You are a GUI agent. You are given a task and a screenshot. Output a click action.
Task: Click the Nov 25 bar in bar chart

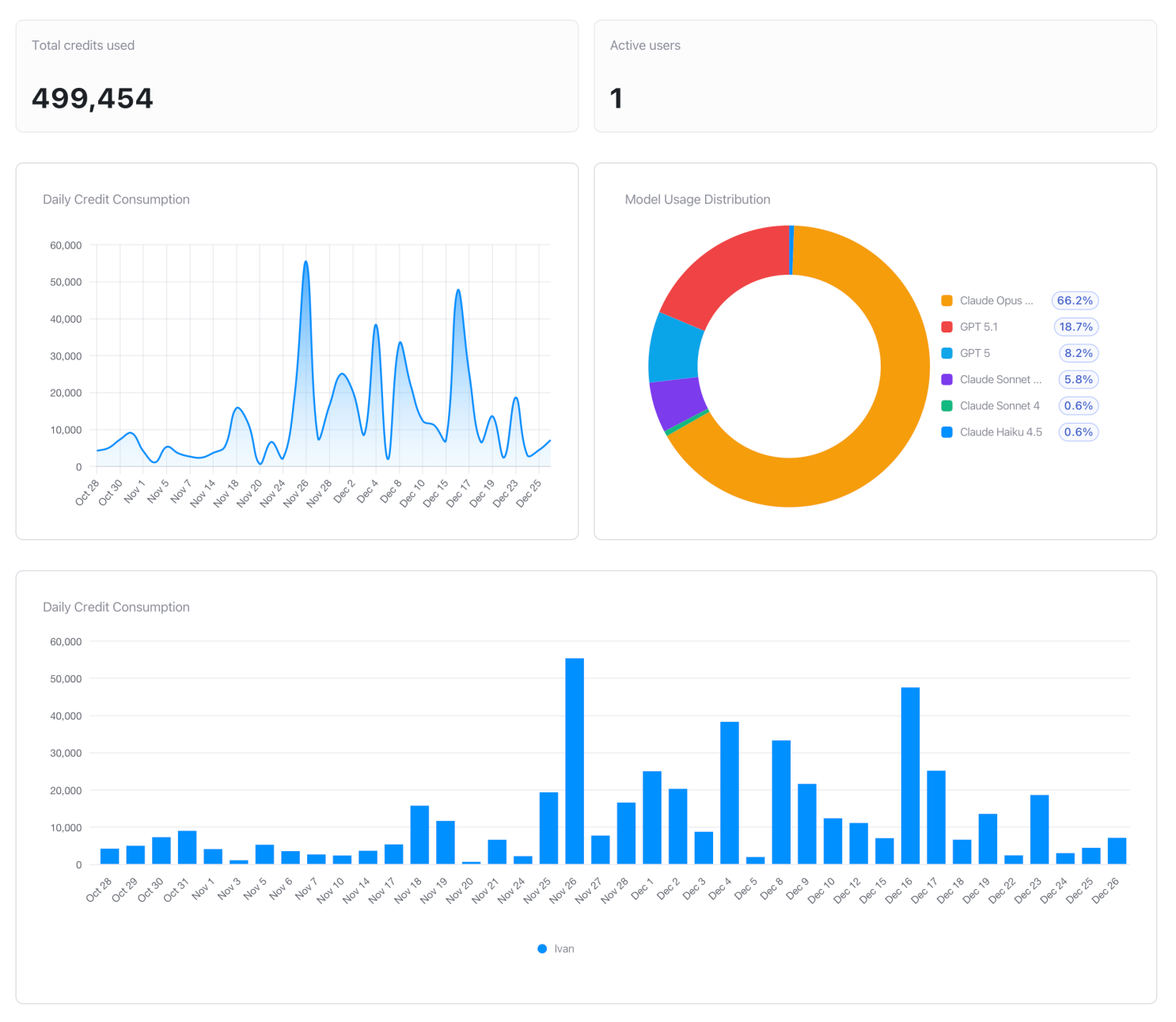pos(548,828)
